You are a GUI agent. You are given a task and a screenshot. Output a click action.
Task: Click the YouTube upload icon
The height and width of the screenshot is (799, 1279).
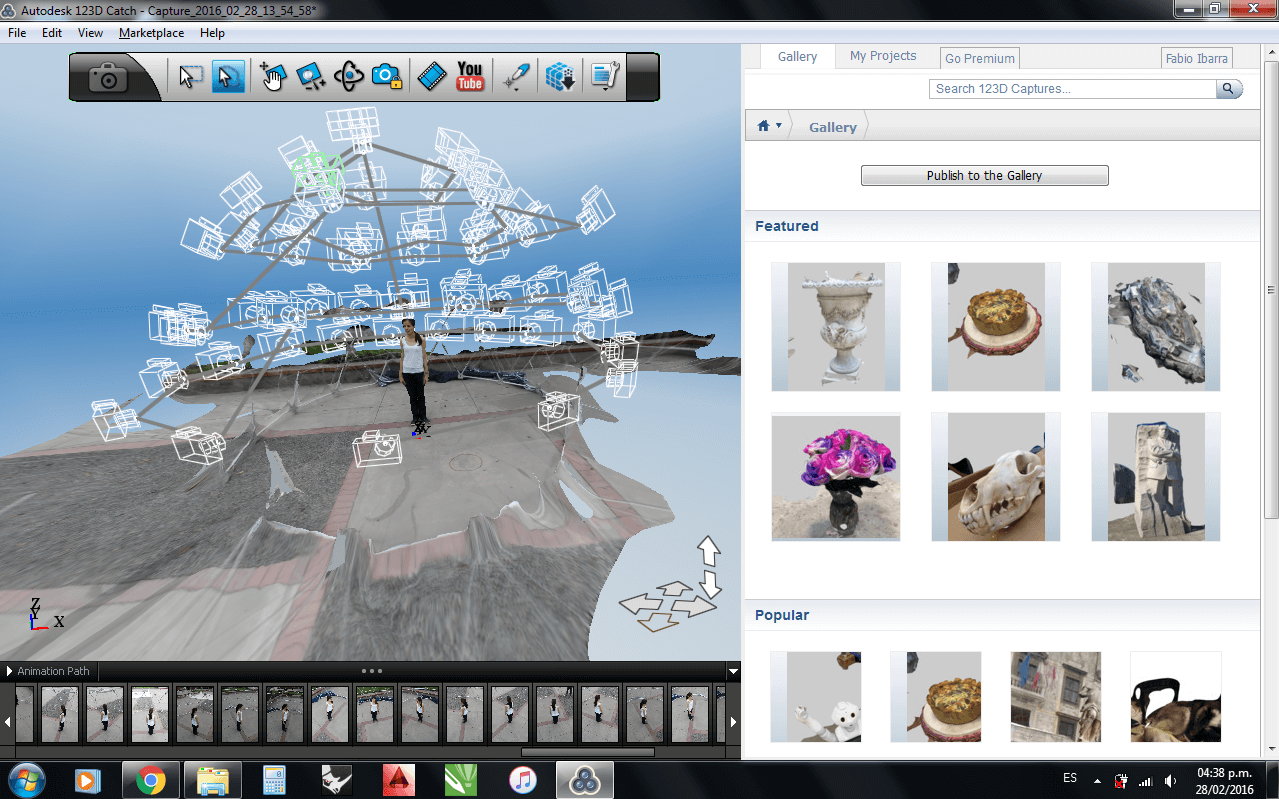(x=470, y=77)
